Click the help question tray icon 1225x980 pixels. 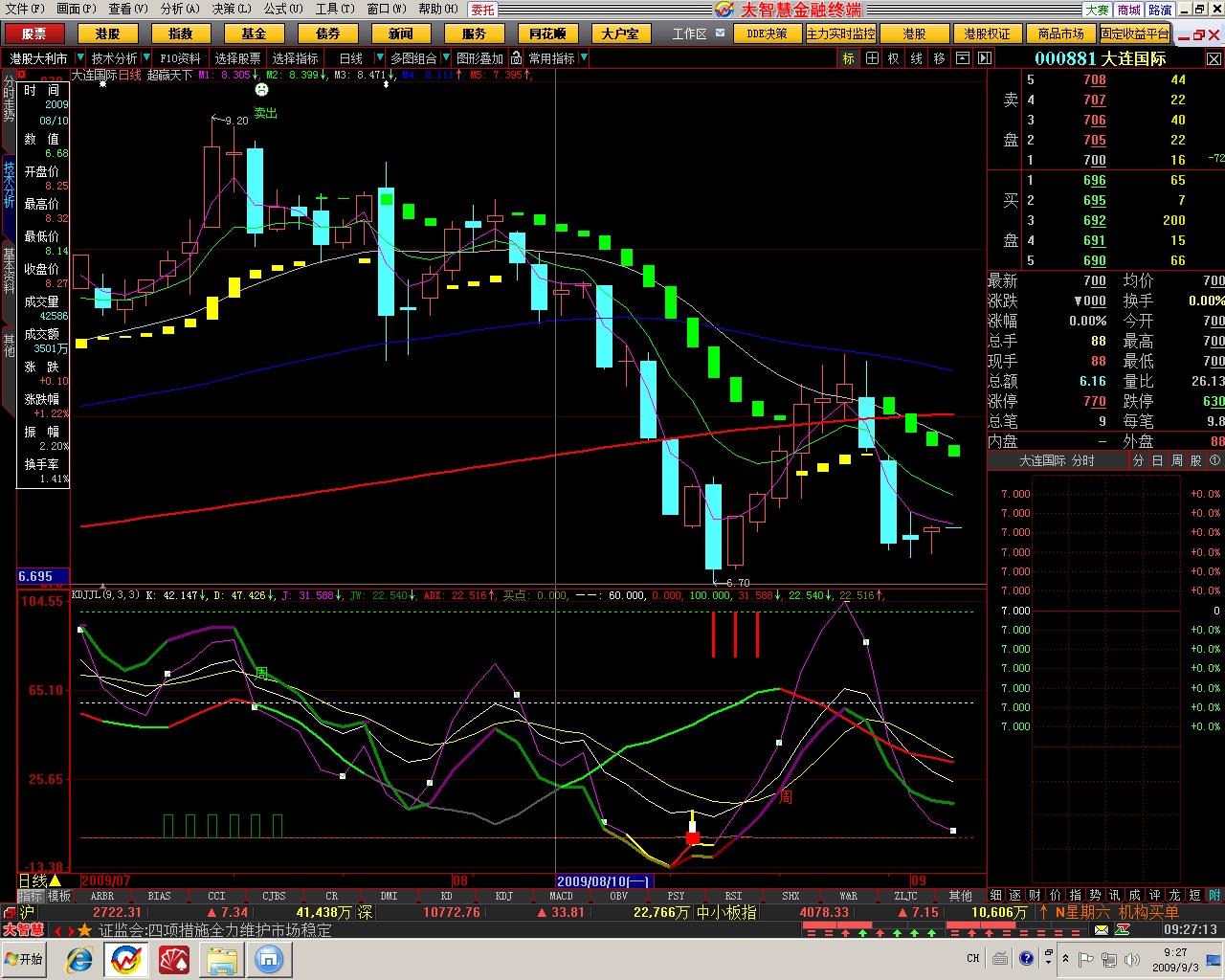click(x=1026, y=958)
